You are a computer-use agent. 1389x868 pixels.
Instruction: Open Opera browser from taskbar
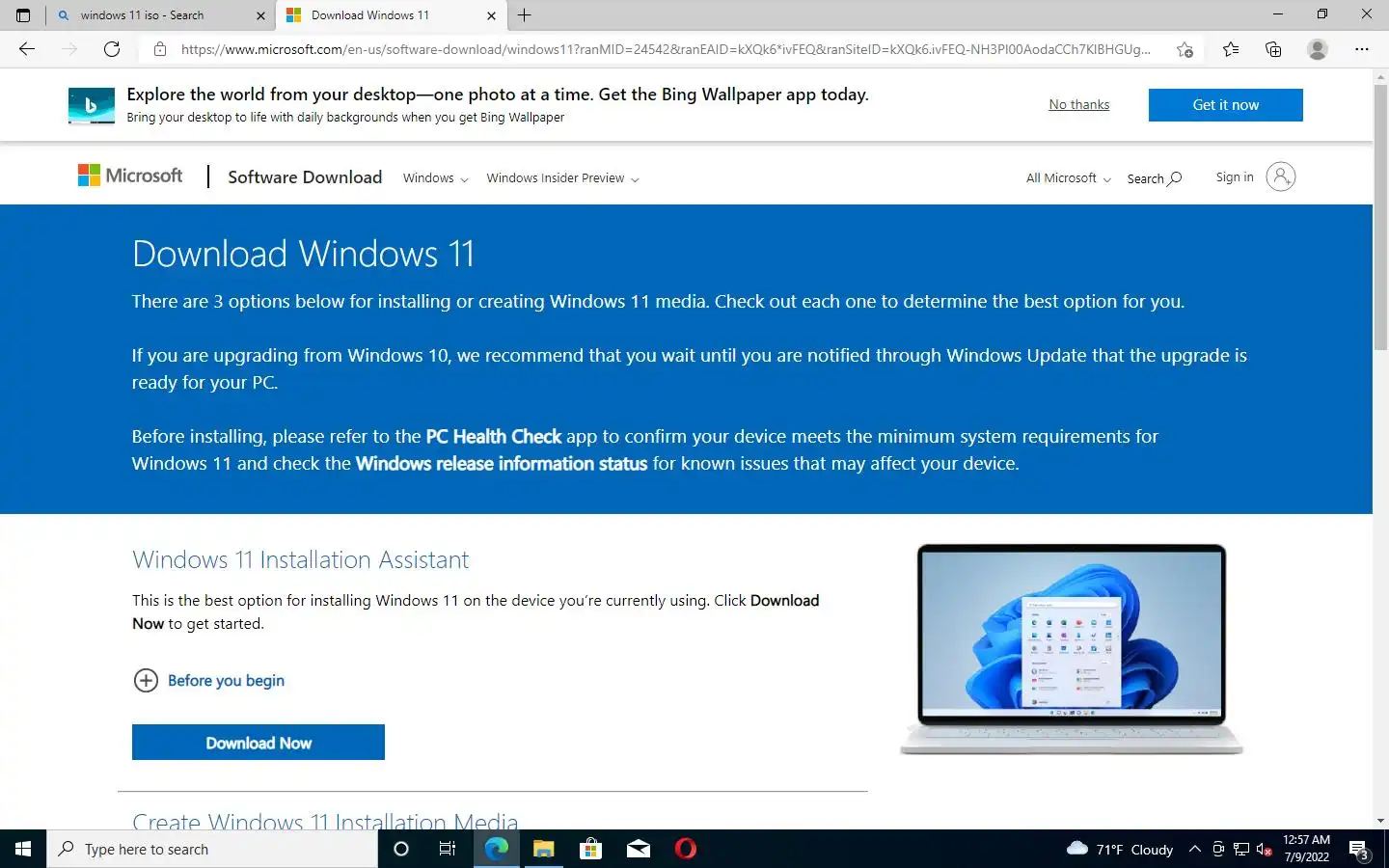(x=686, y=849)
